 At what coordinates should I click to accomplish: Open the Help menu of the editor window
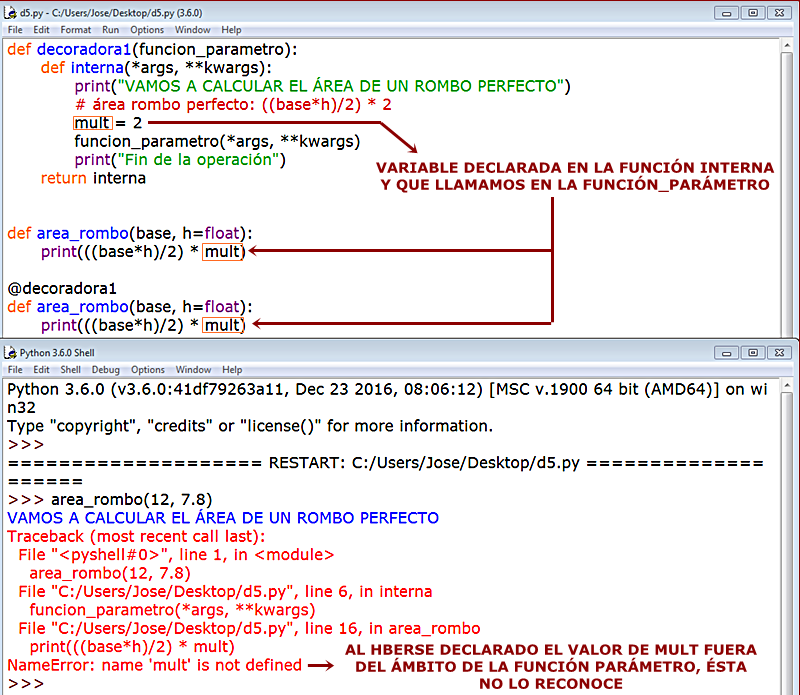click(231, 29)
